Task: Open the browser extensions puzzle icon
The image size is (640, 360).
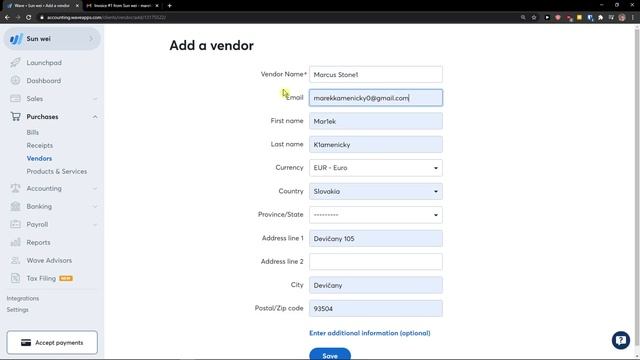Action: click(x=600, y=18)
